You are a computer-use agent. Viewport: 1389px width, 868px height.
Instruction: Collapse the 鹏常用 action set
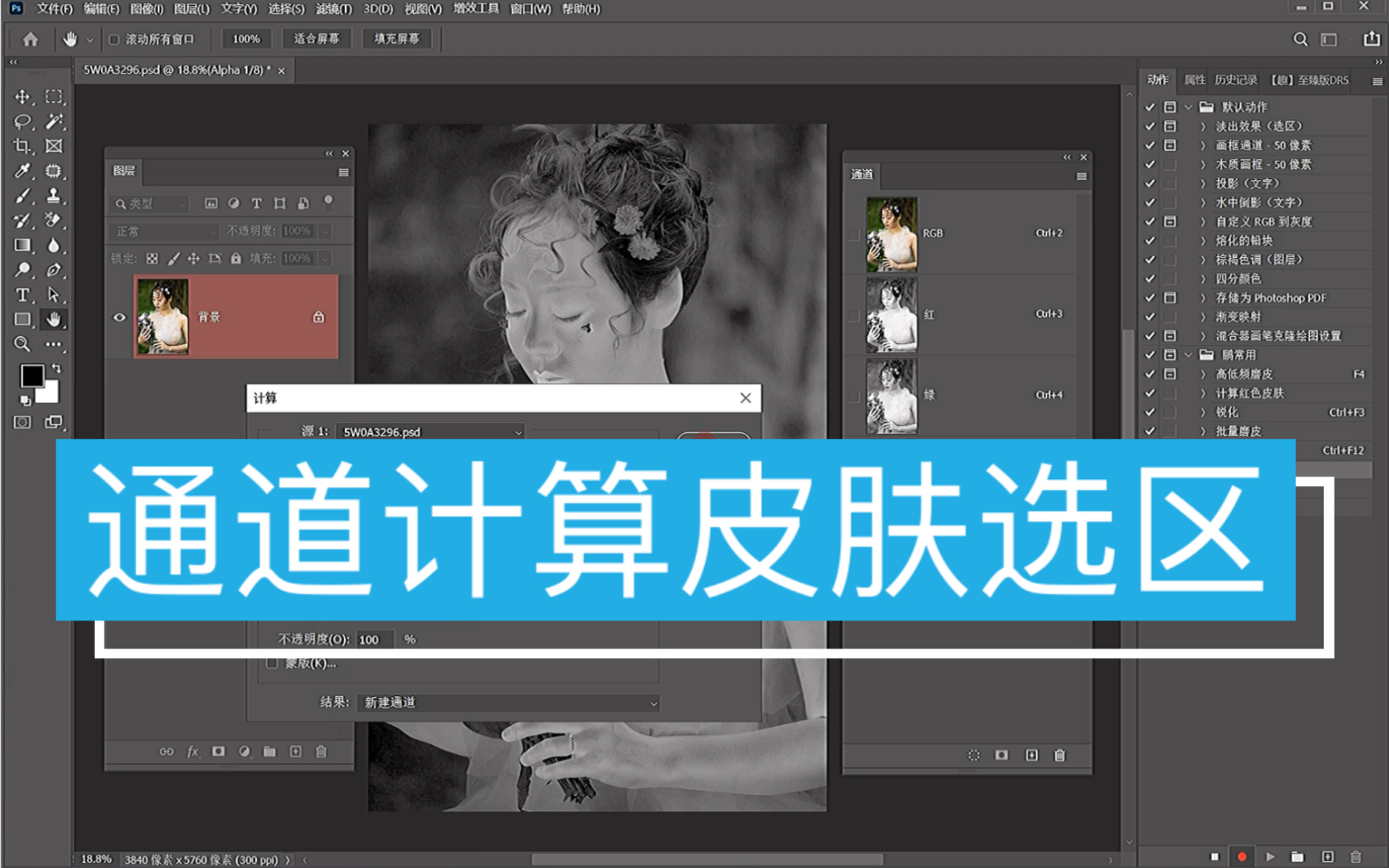[x=1189, y=355]
